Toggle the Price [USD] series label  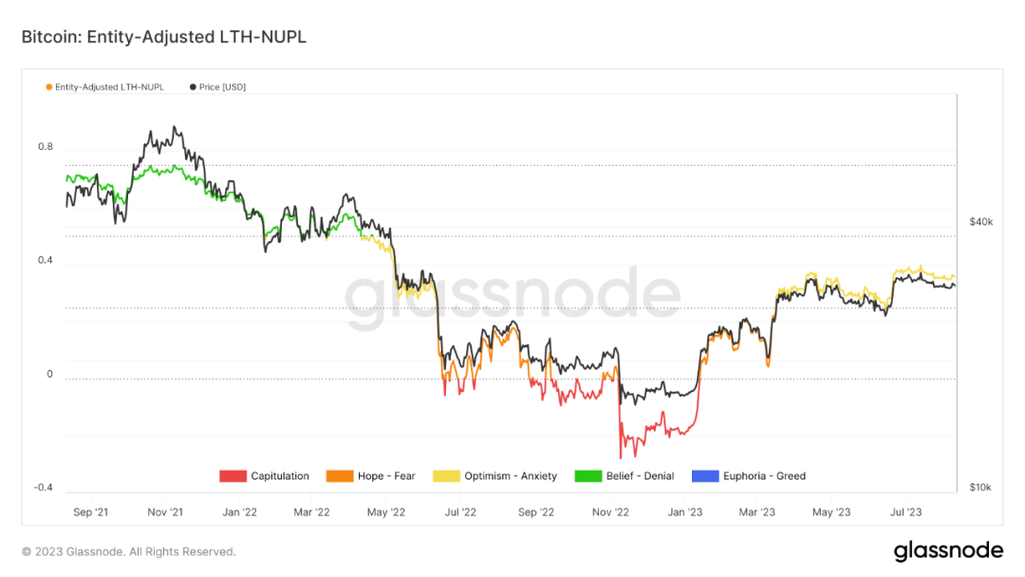tap(222, 88)
